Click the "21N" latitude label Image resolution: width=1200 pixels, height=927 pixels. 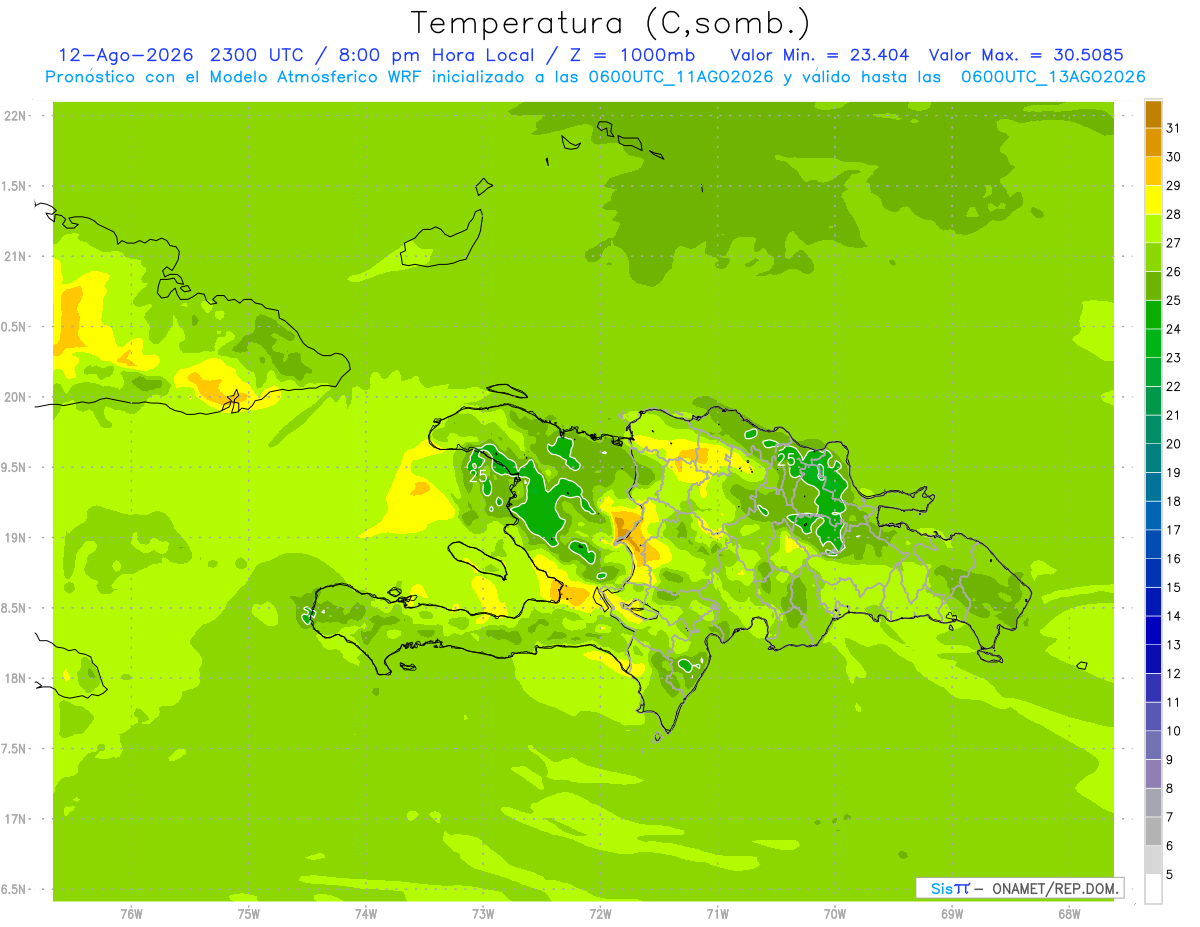(x=14, y=256)
